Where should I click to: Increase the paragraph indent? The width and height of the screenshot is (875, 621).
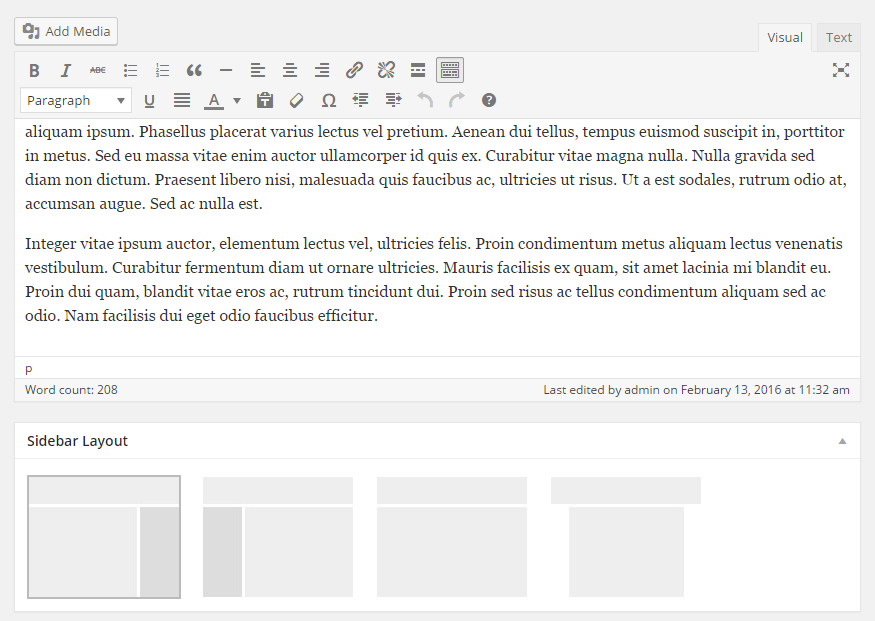pos(393,100)
